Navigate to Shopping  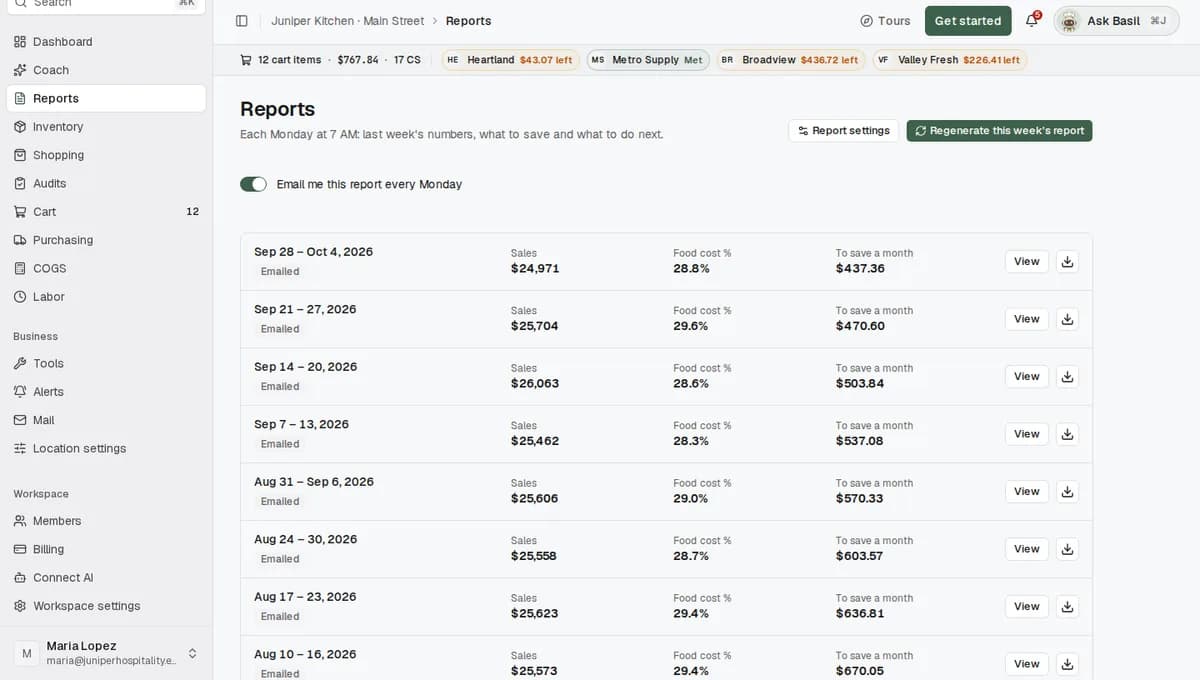click(x=106, y=155)
